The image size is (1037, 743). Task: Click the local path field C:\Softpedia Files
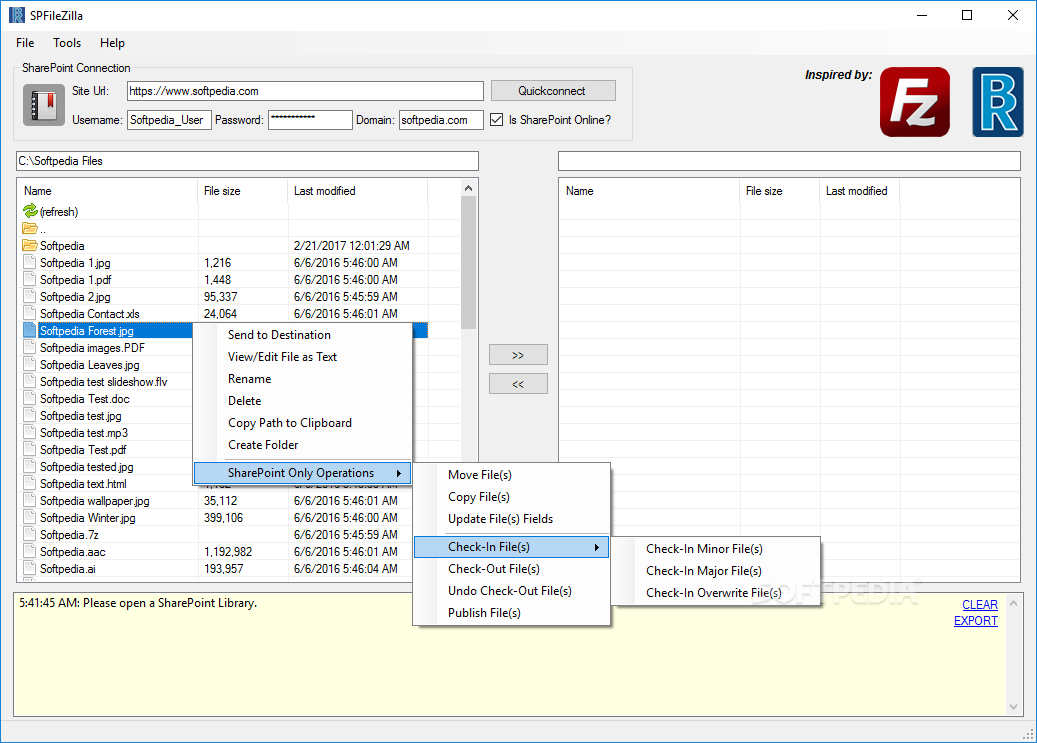pos(247,161)
